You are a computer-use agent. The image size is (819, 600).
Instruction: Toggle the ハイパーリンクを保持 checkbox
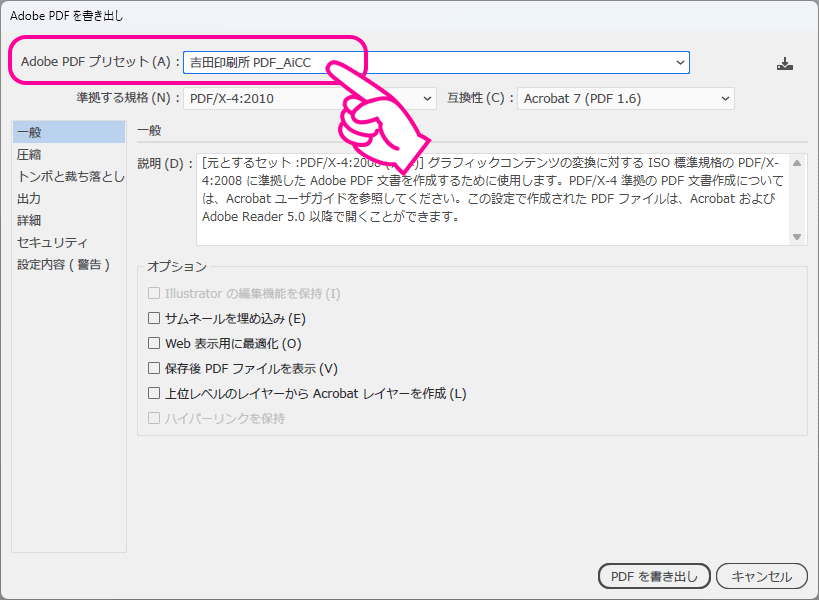154,418
